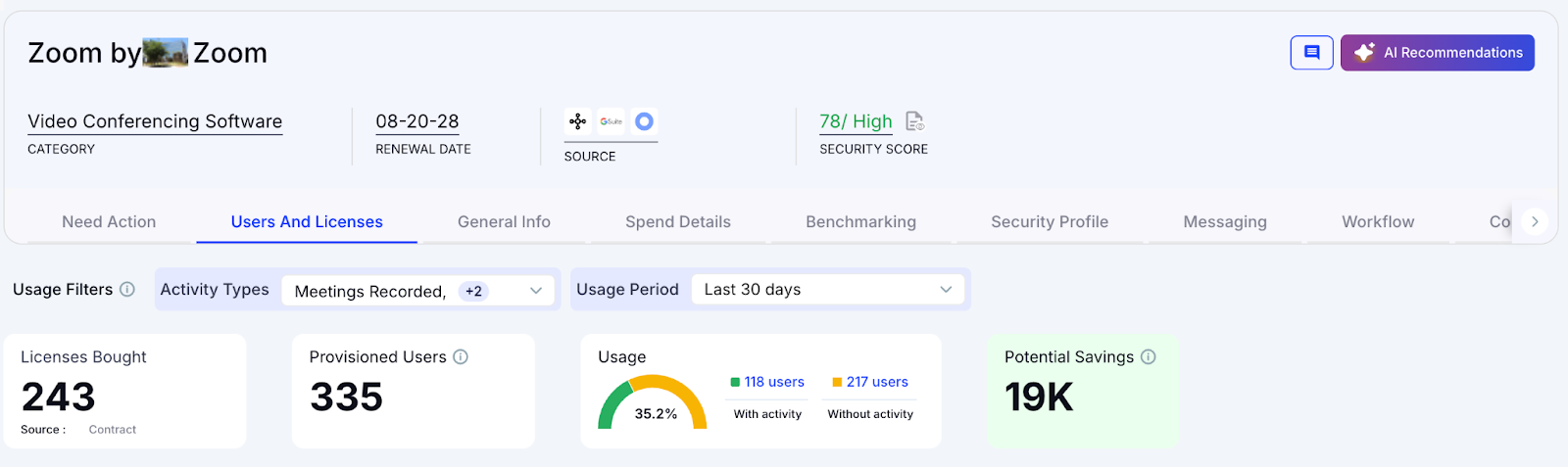This screenshot has width=1568, height=467.
Task: Click the tab bar scroll-right chevron
Action: pyautogui.click(x=1535, y=222)
